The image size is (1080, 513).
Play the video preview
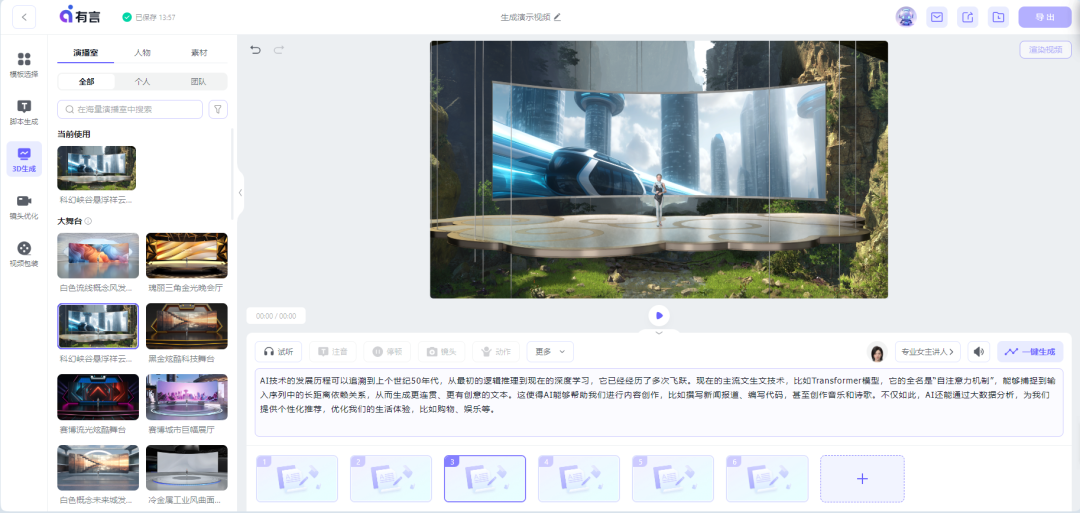[659, 315]
